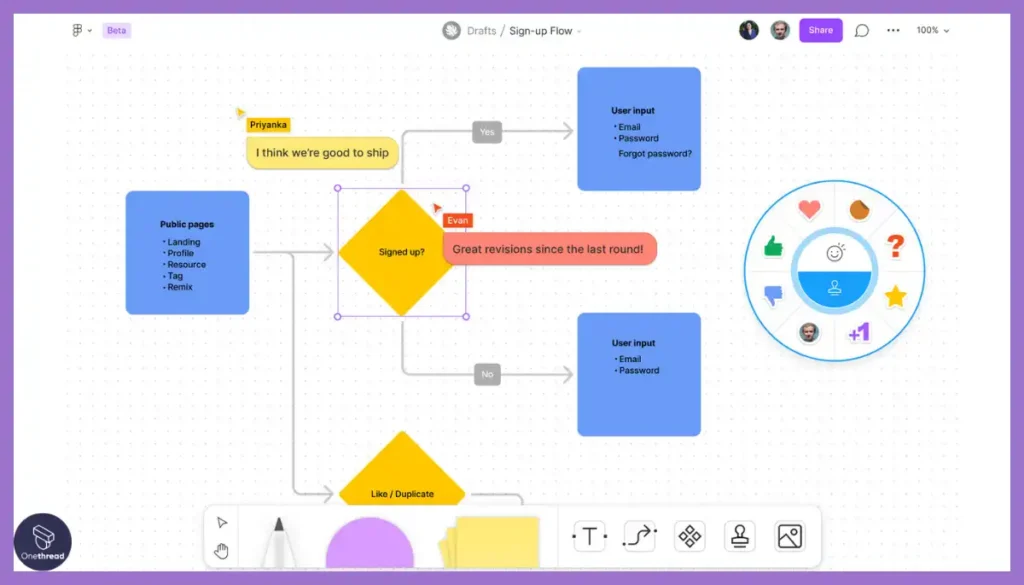Click Evan's cursor name tag

click(458, 220)
